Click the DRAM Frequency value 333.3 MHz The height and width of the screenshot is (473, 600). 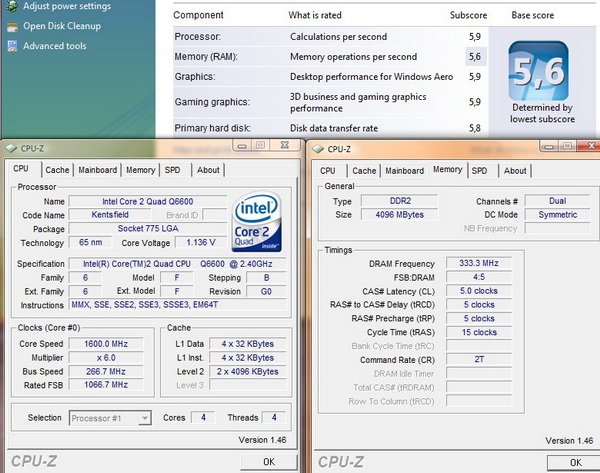[x=479, y=263]
